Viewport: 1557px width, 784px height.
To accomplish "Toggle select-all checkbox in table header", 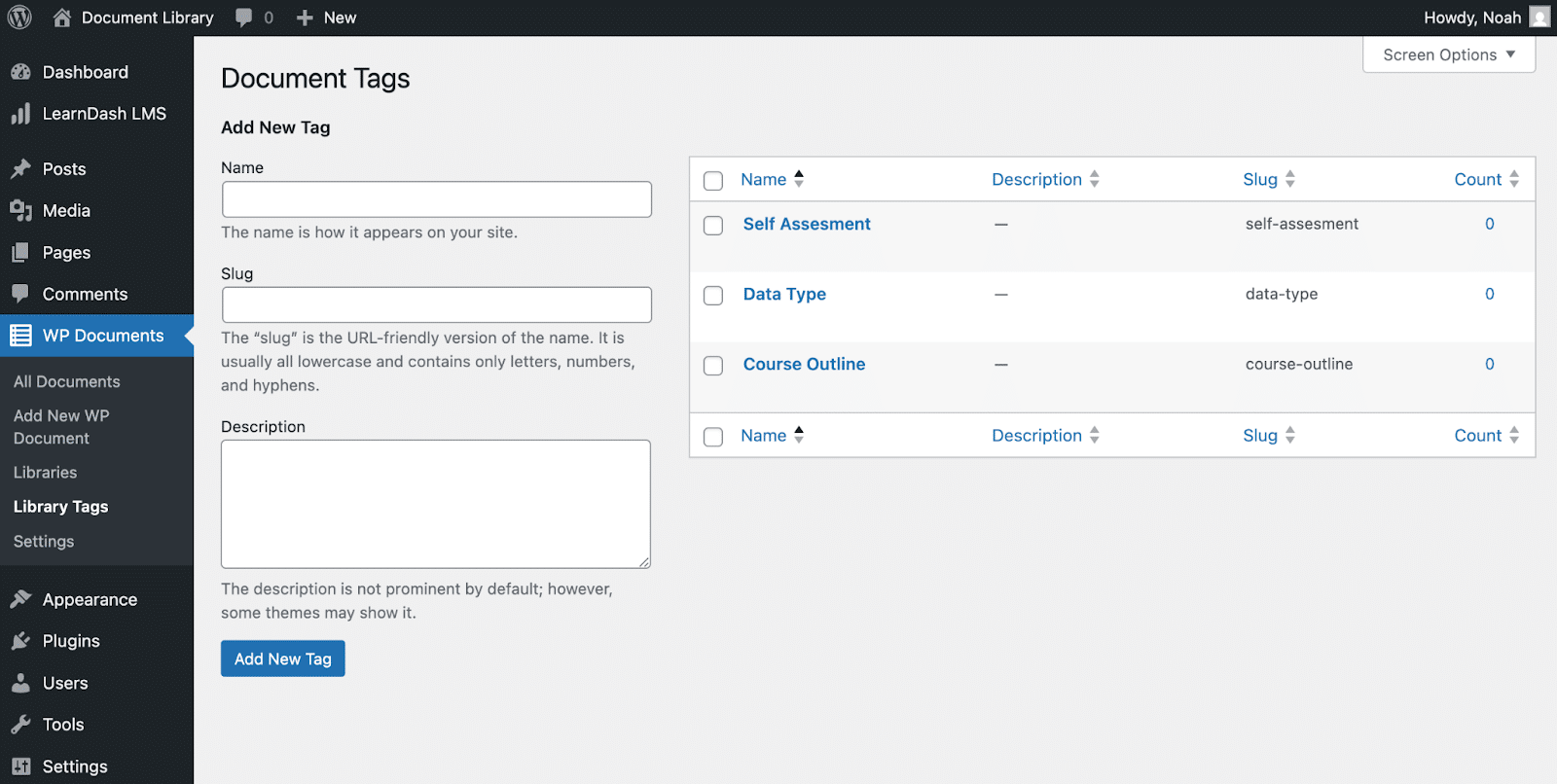I will tap(713, 181).
